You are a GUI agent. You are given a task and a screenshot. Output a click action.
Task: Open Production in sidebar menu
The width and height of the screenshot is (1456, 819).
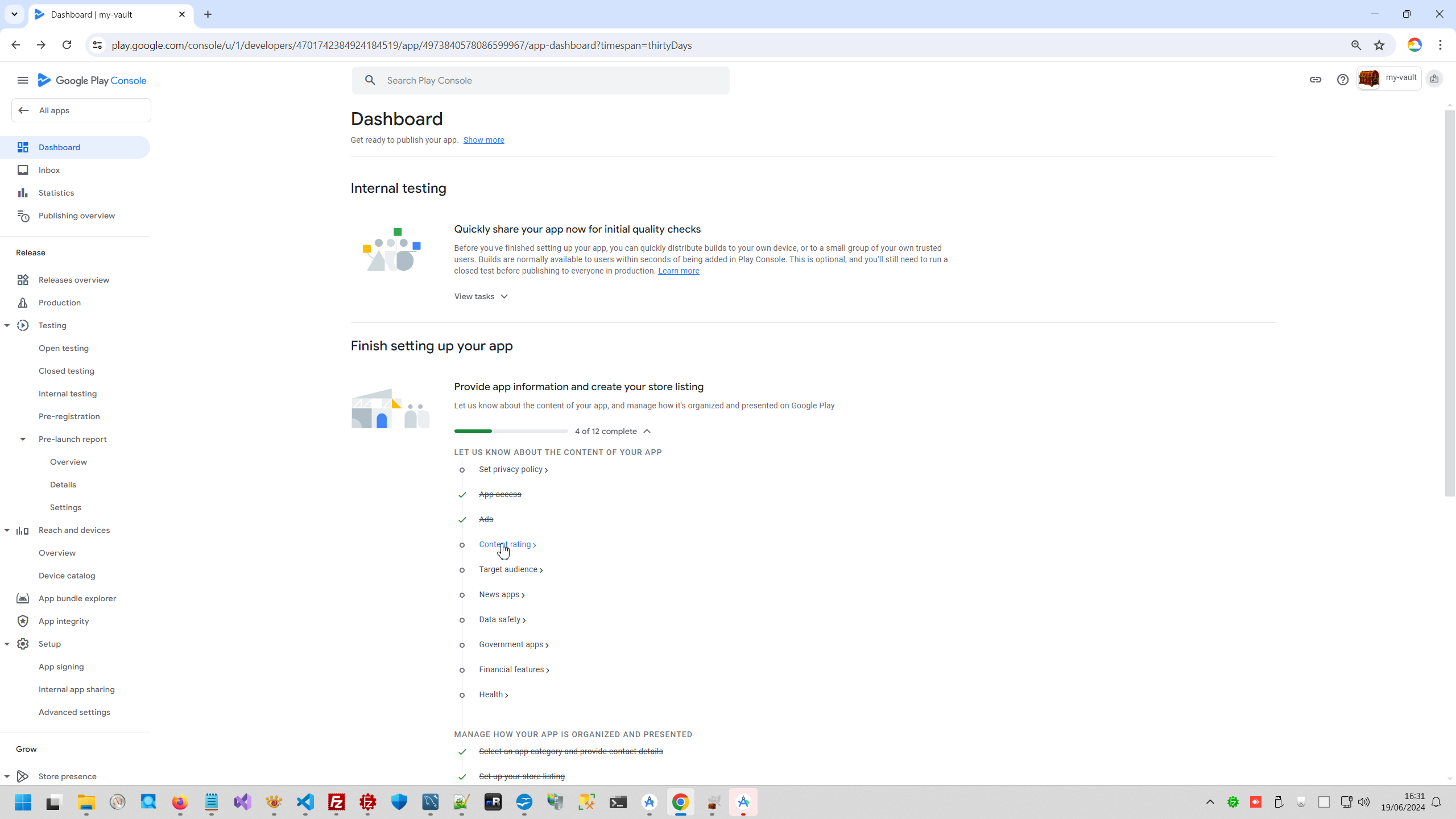click(59, 303)
